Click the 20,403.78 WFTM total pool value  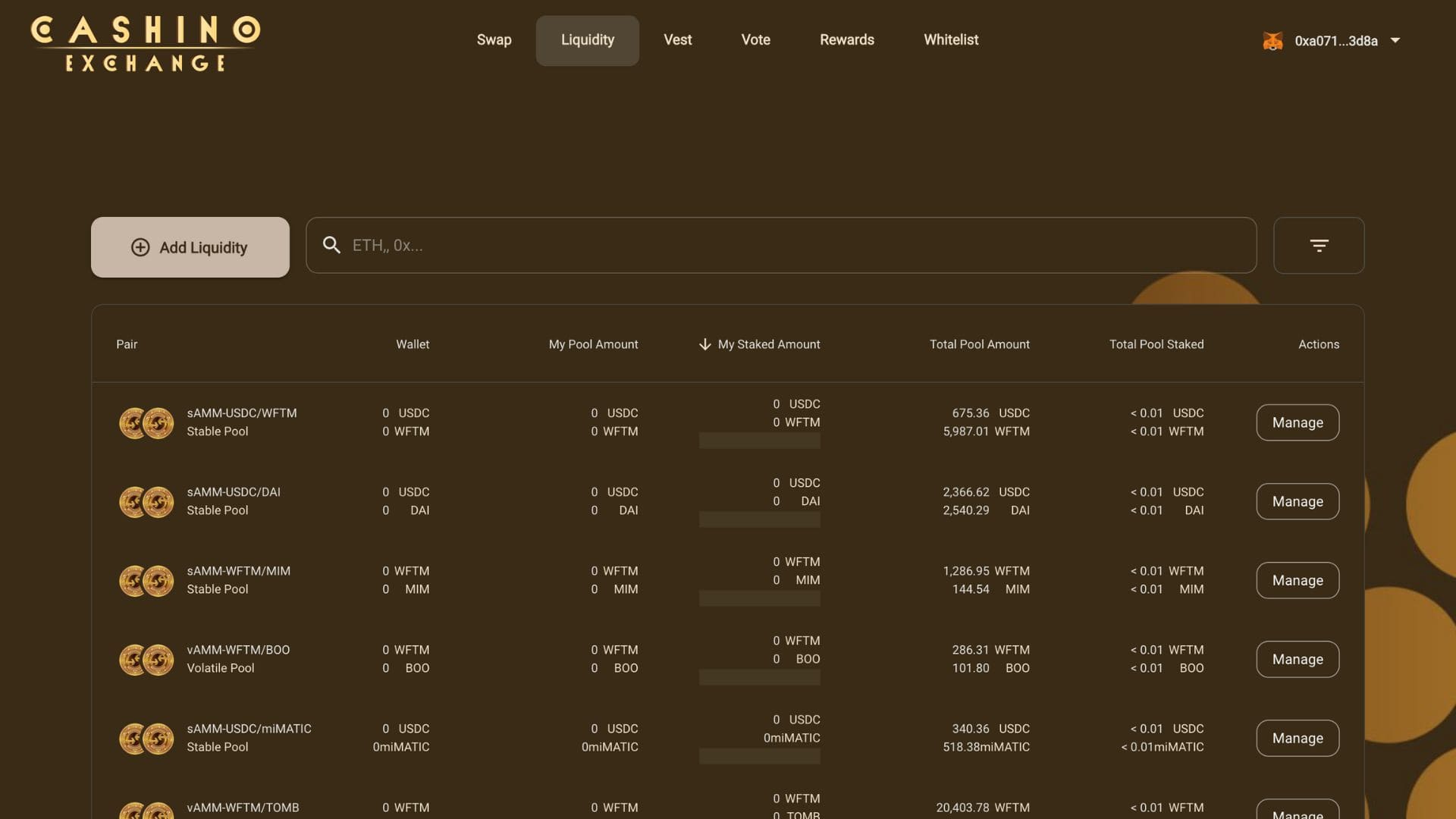983,808
